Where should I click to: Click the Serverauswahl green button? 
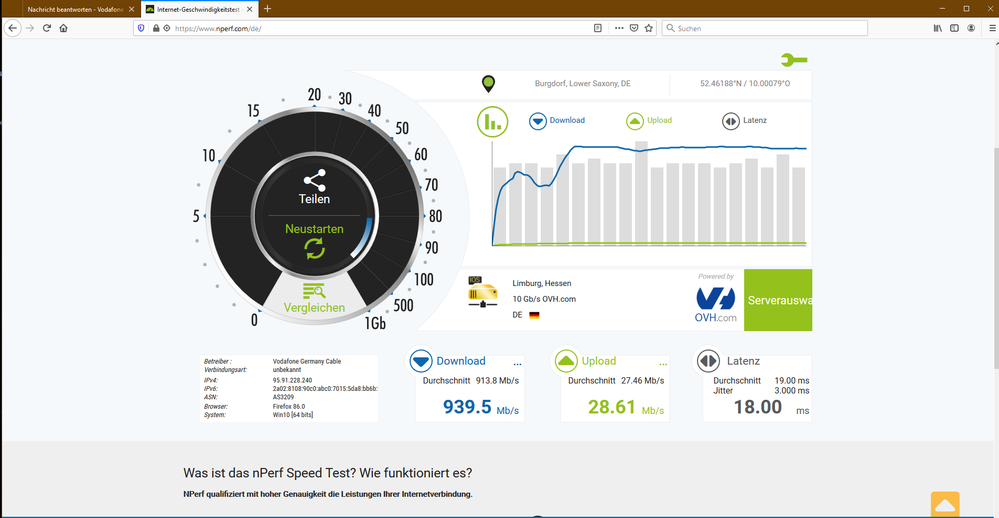[x=778, y=300]
